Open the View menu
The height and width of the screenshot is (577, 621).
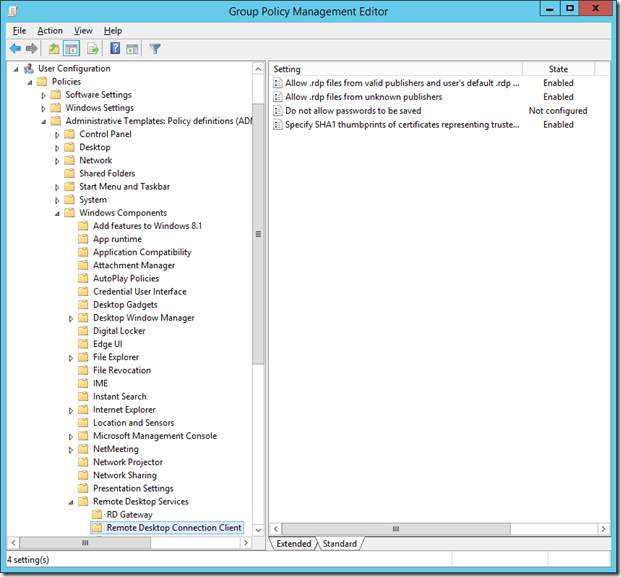tap(83, 31)
